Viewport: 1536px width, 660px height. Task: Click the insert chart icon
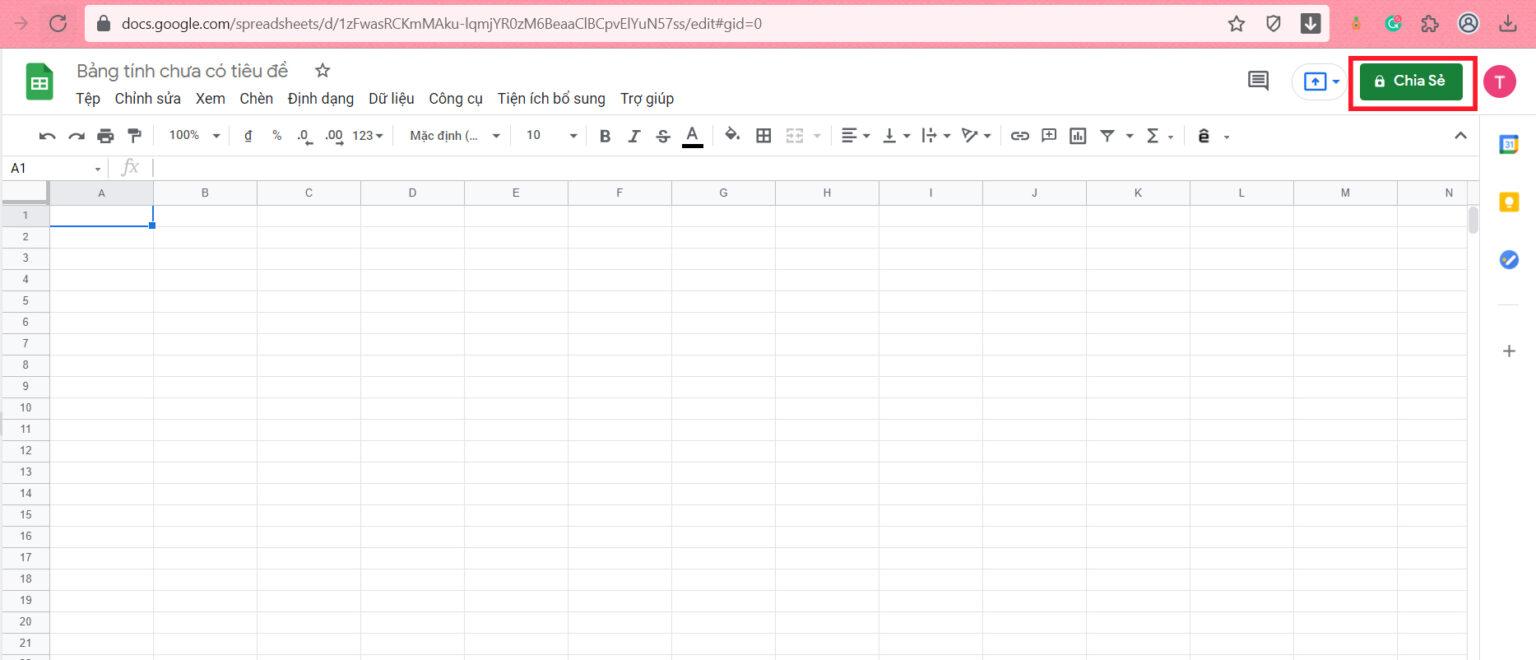tap(1078, 136)
